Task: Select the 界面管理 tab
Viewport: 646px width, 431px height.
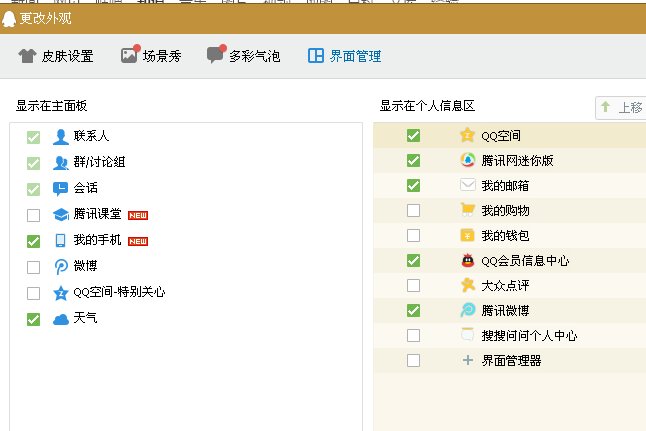Action: 344,56
